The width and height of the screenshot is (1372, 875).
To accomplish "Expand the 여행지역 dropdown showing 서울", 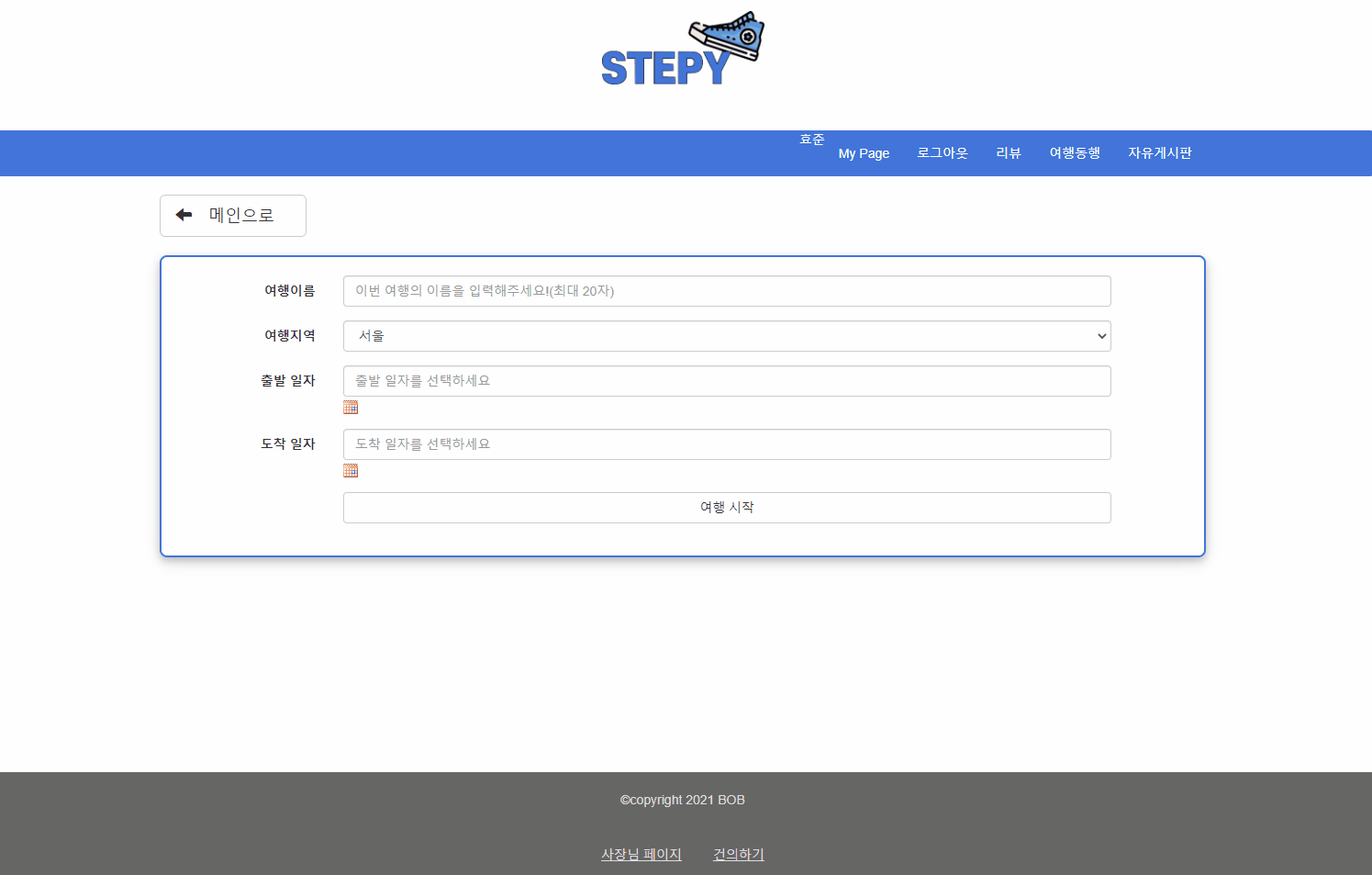I will (x=727, y=336).
